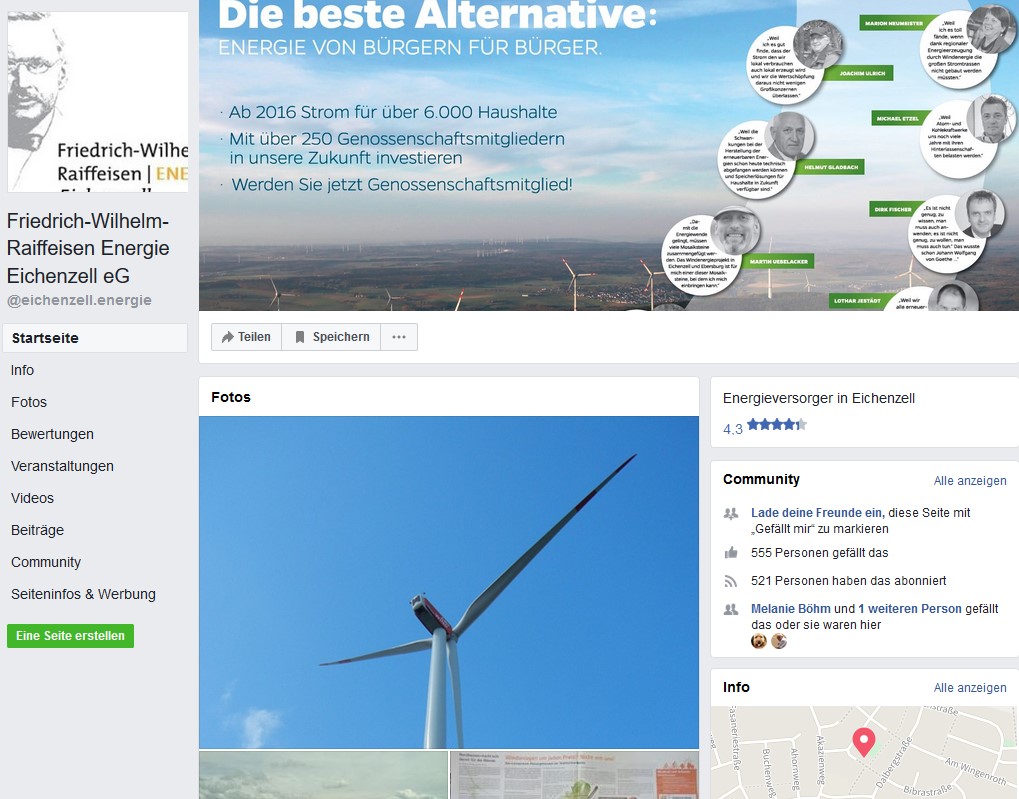1019x799 pixels.
Task: Click the thumbs-up likes icon
Action: pyautogui.click(x=731, y=553)
